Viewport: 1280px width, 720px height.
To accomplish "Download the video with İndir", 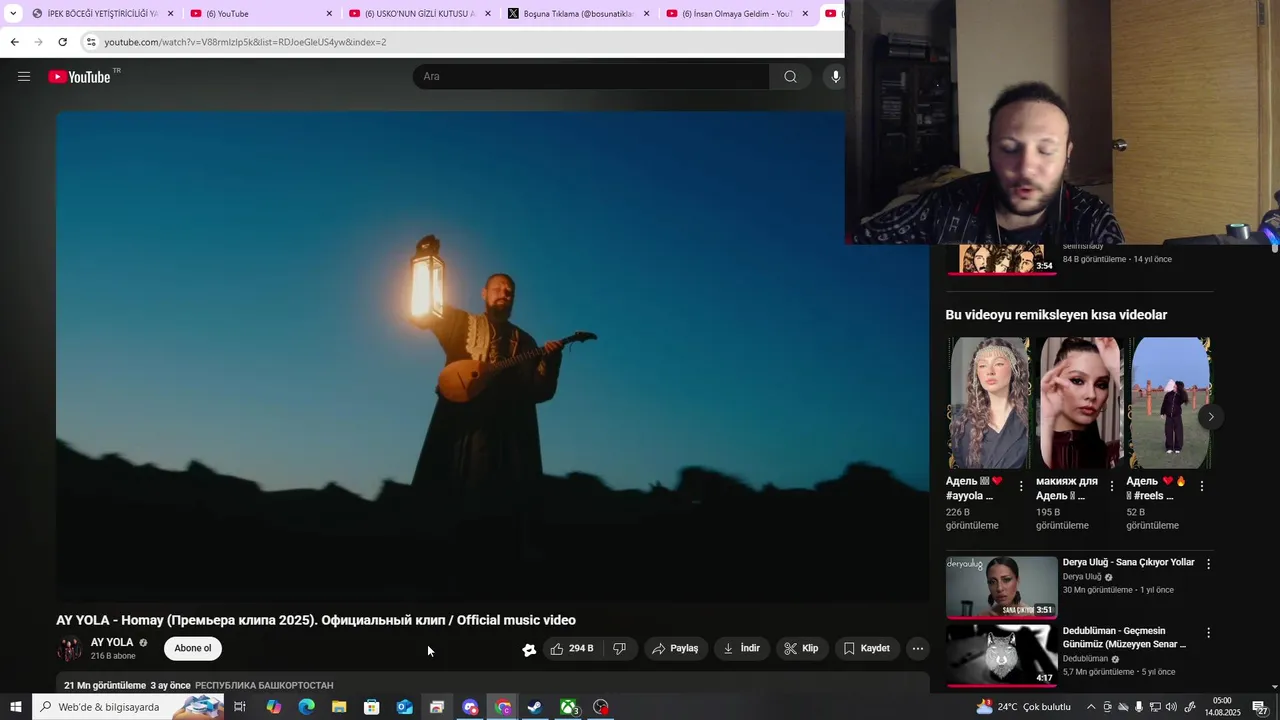I will (742, 648).
